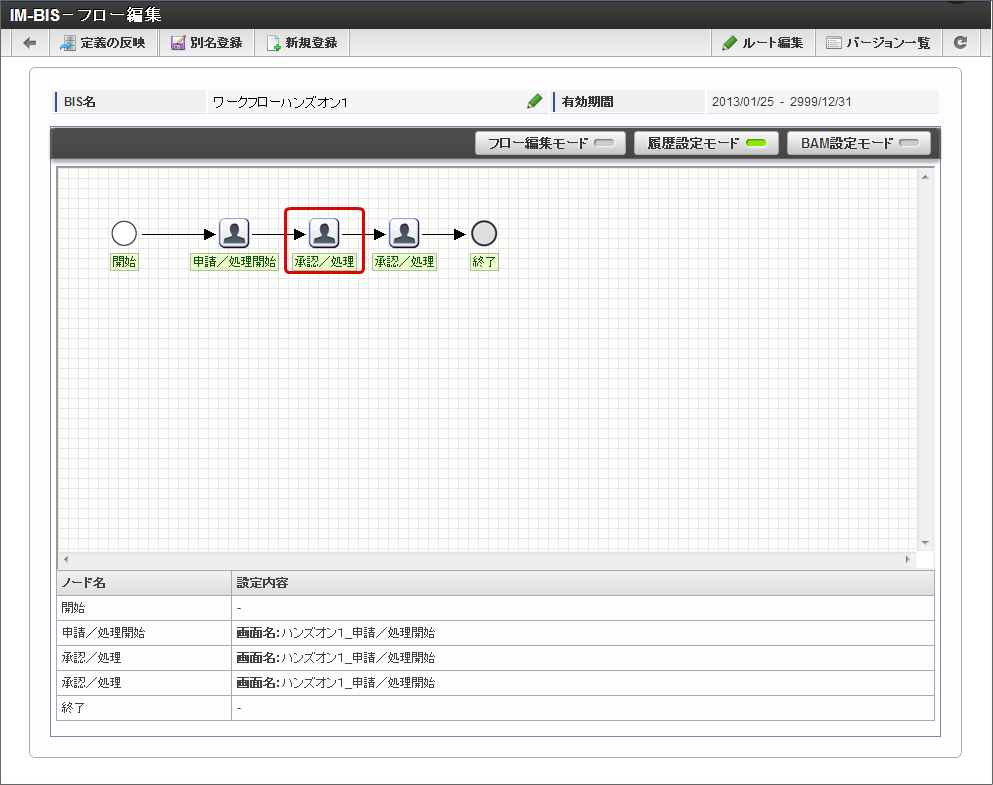Screen dimensions: 993x785
Task: Select the 終了 end node circle
Action: point(484,234)
